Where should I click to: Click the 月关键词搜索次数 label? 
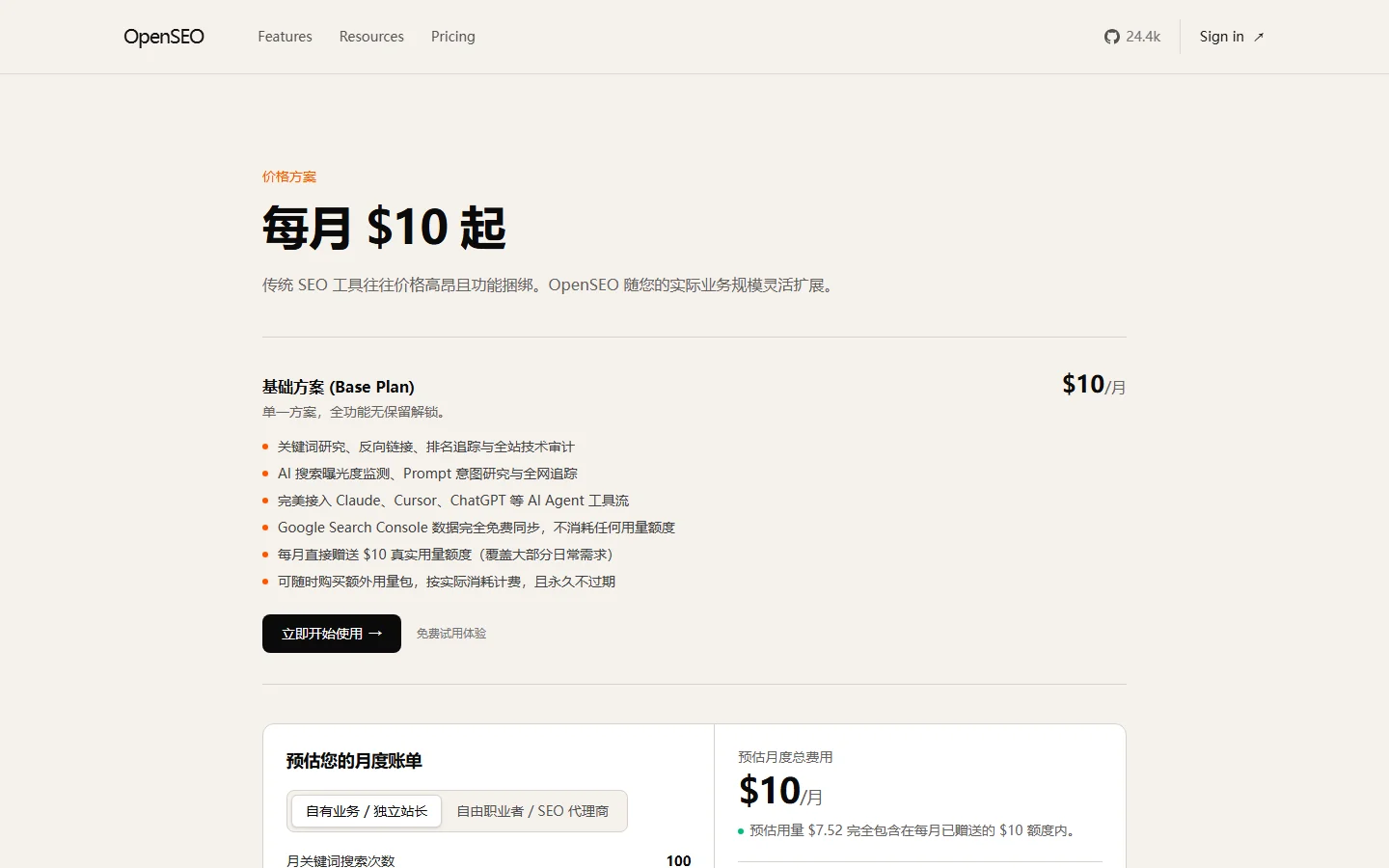click(x=340, y=860)
